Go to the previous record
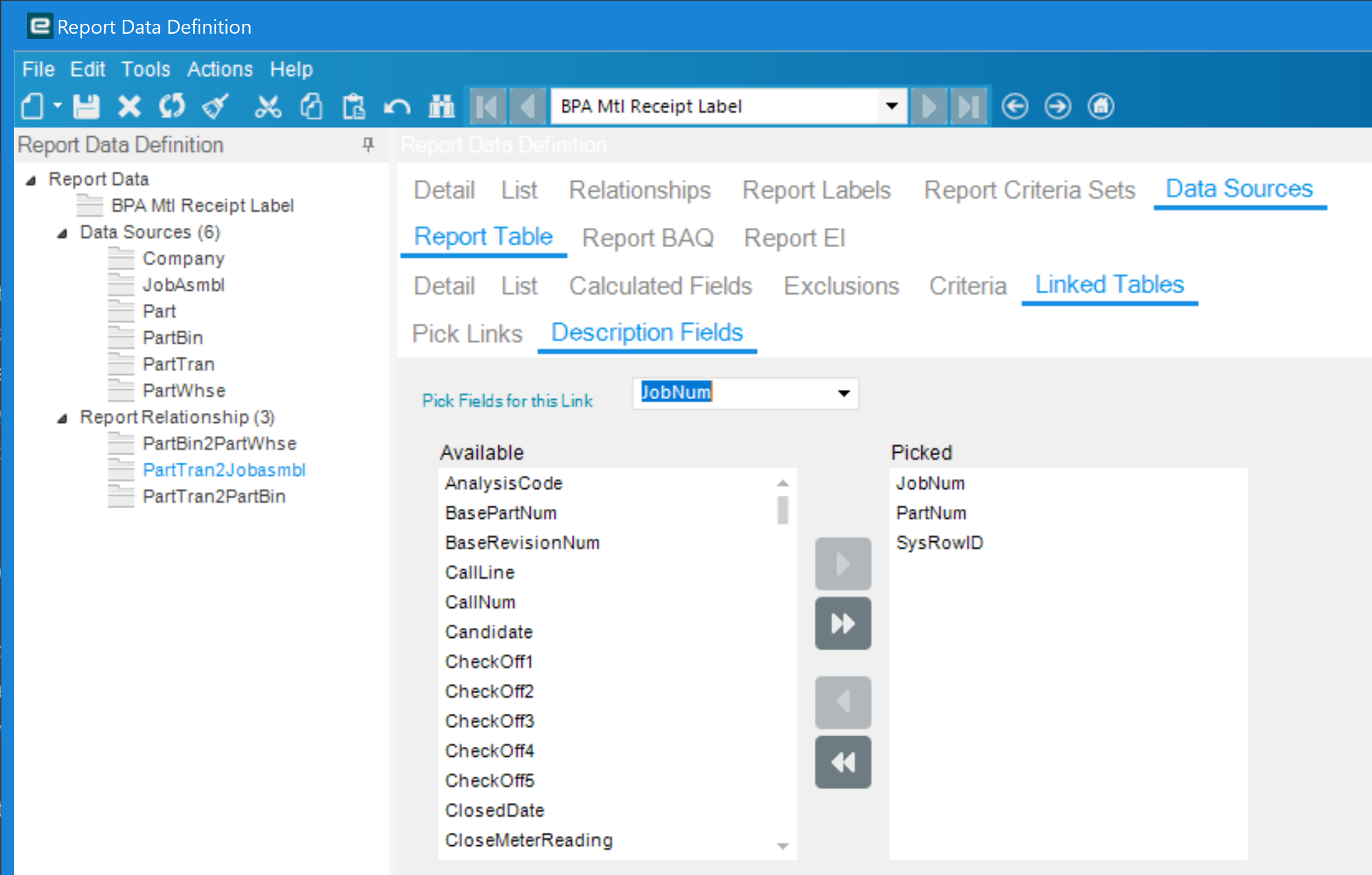 click(x=527, y=106)
